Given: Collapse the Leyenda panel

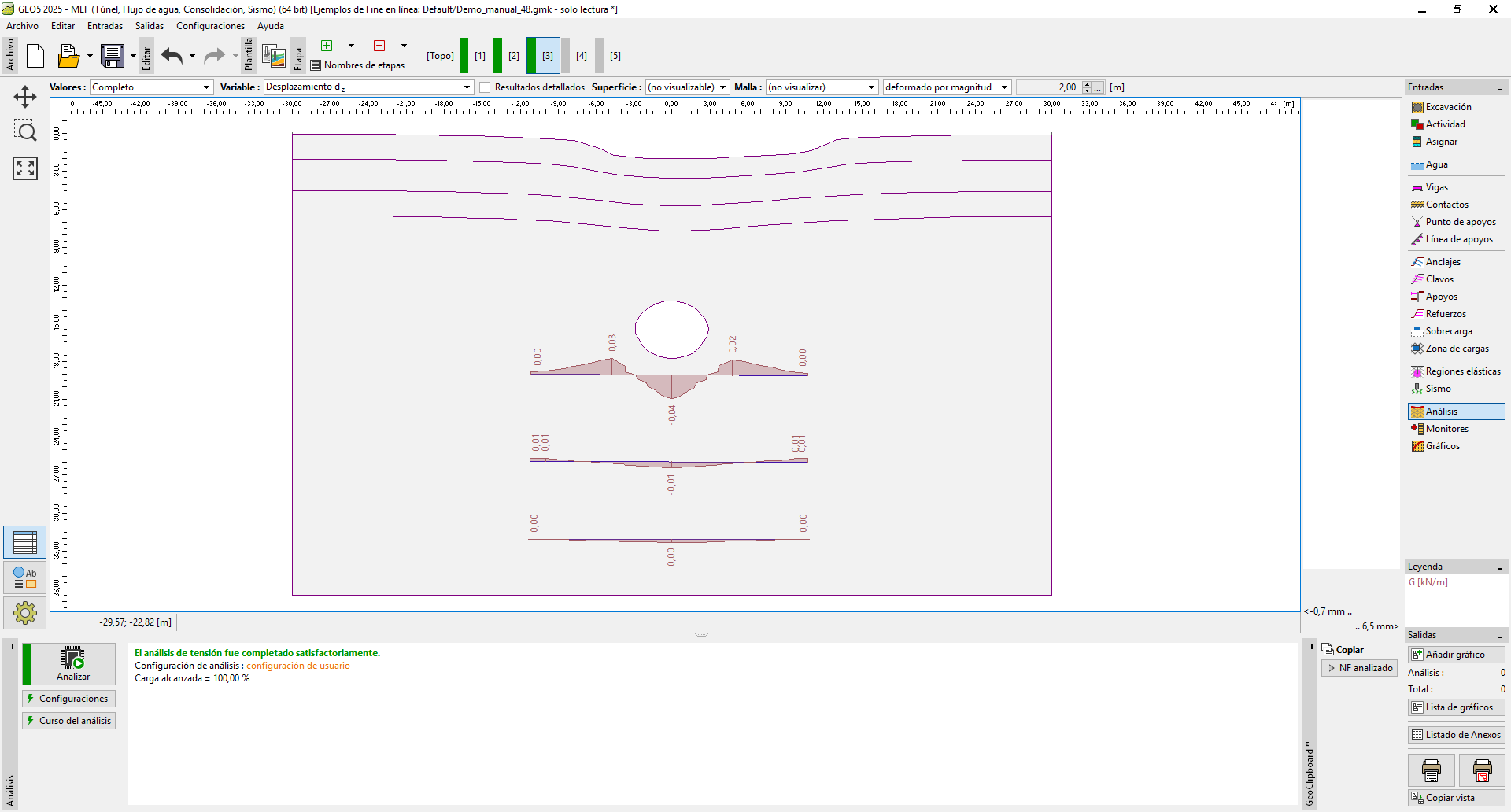Looking at the screenshot, I should tap(1499, 567).
